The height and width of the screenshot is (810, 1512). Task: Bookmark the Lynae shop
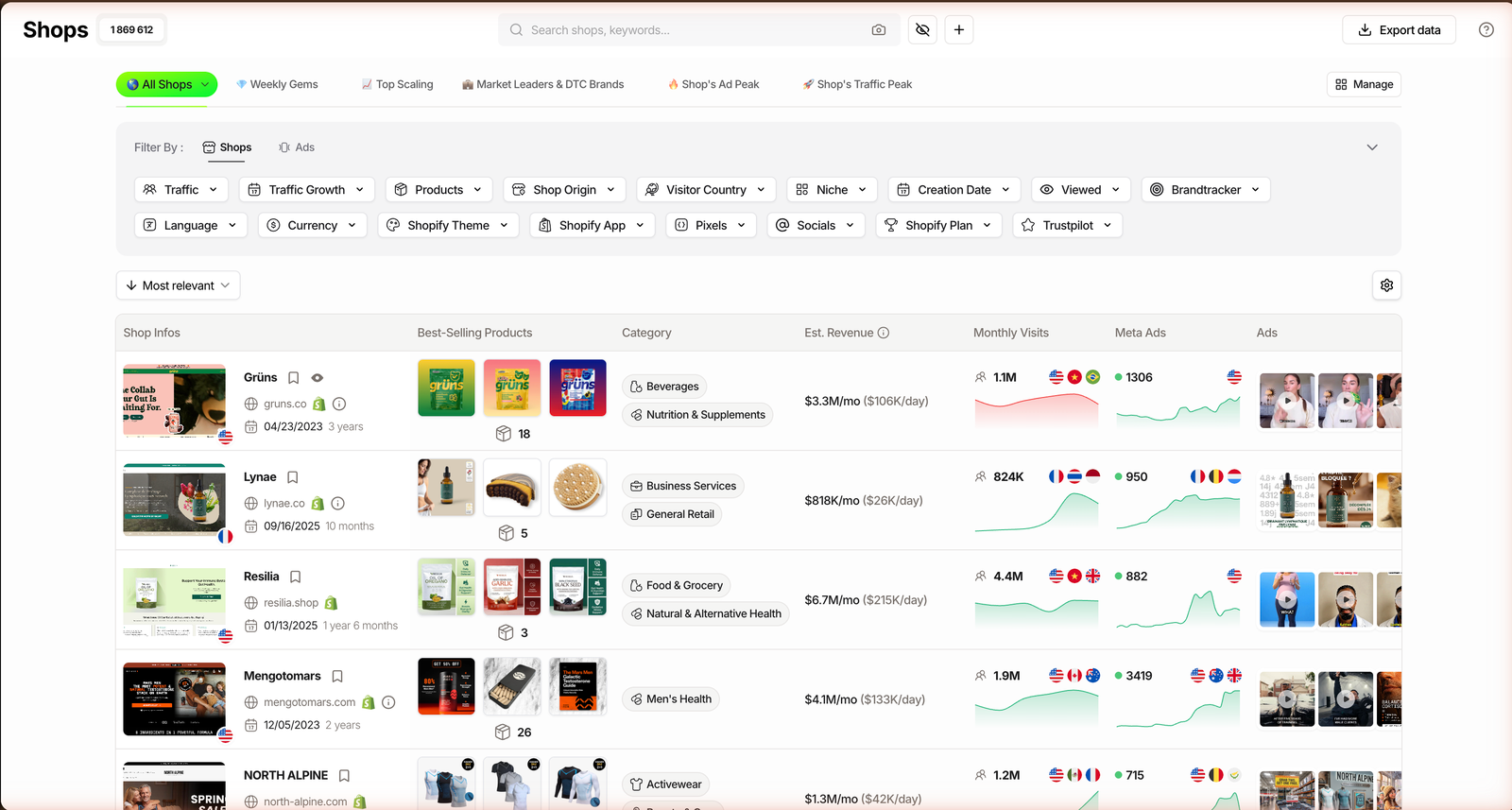click(x=293, y=477)
